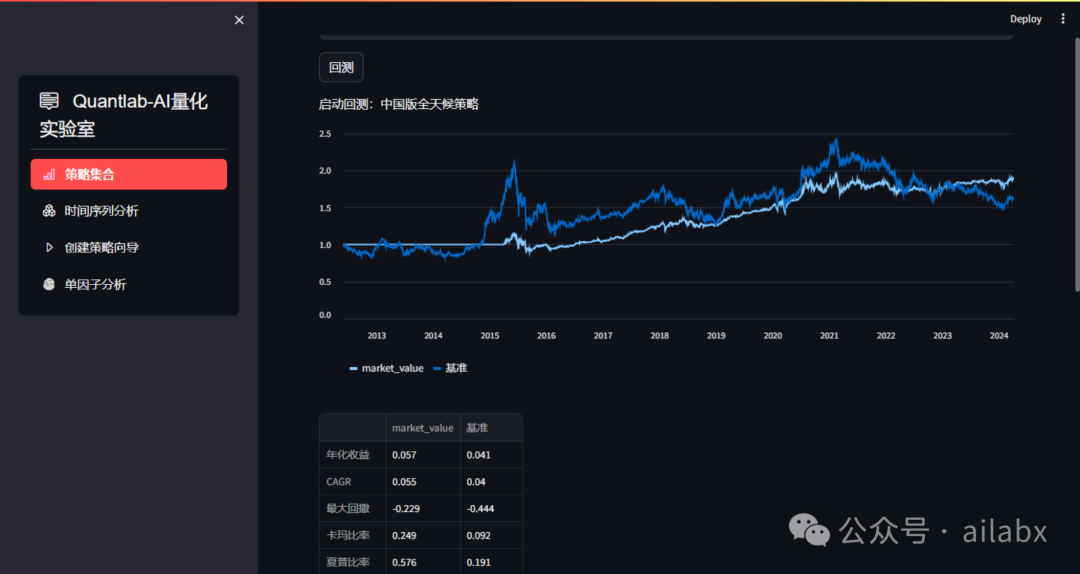Click the 1.0 y-axis label

[x=325, y=245]
